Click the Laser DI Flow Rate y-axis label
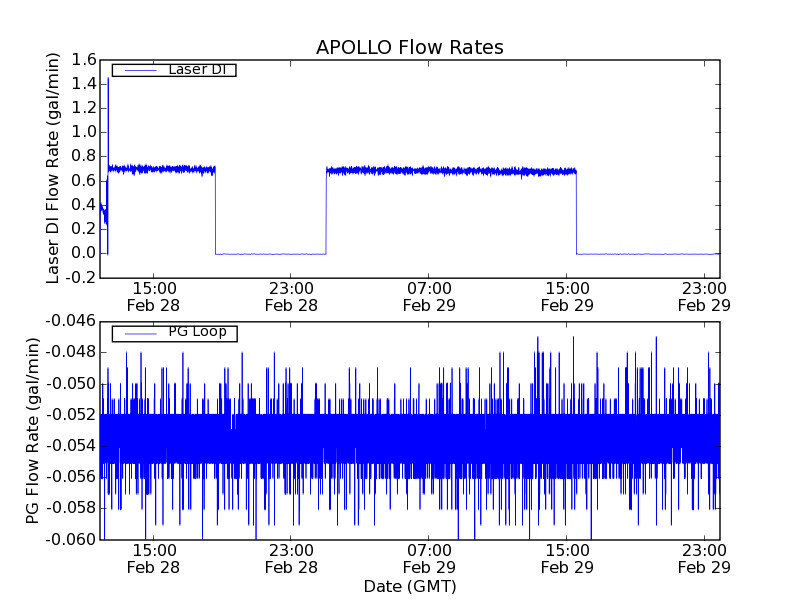Image resolution: width=800 pixels, height=600 pixels. pos(54,168)
